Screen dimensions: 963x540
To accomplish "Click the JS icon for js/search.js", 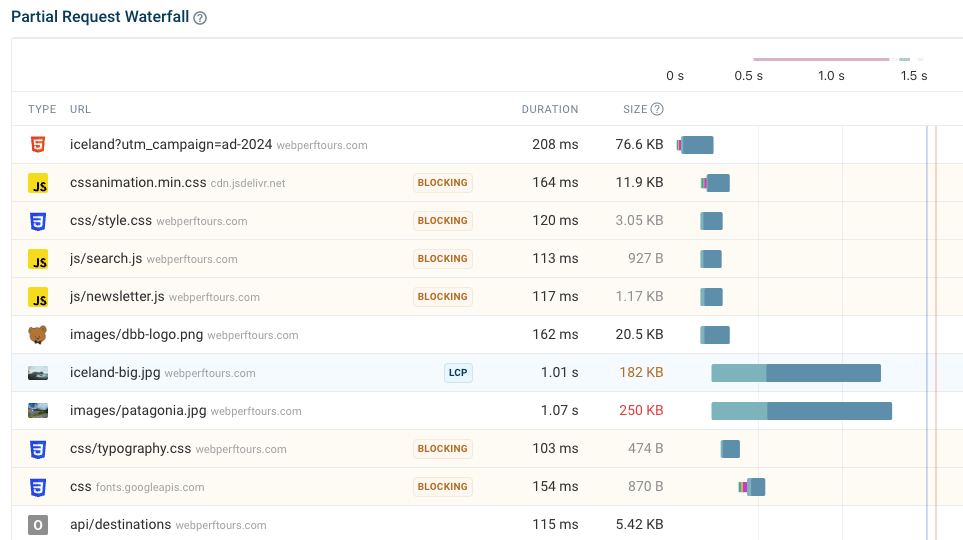I will pos(38,259).
